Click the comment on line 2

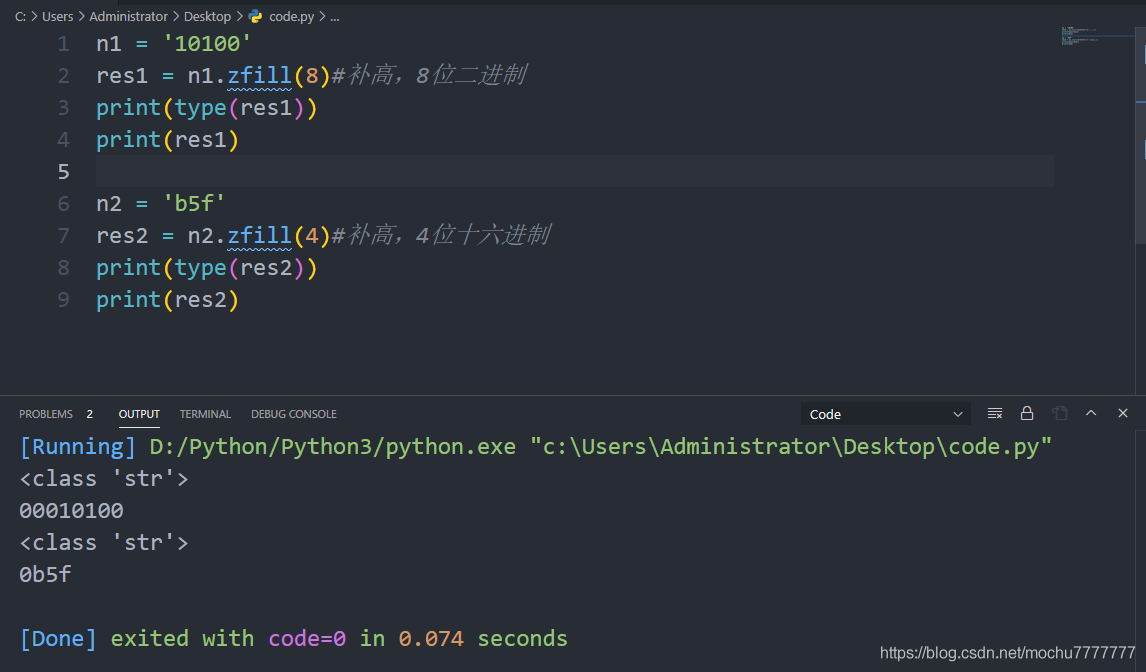(429, 75)
